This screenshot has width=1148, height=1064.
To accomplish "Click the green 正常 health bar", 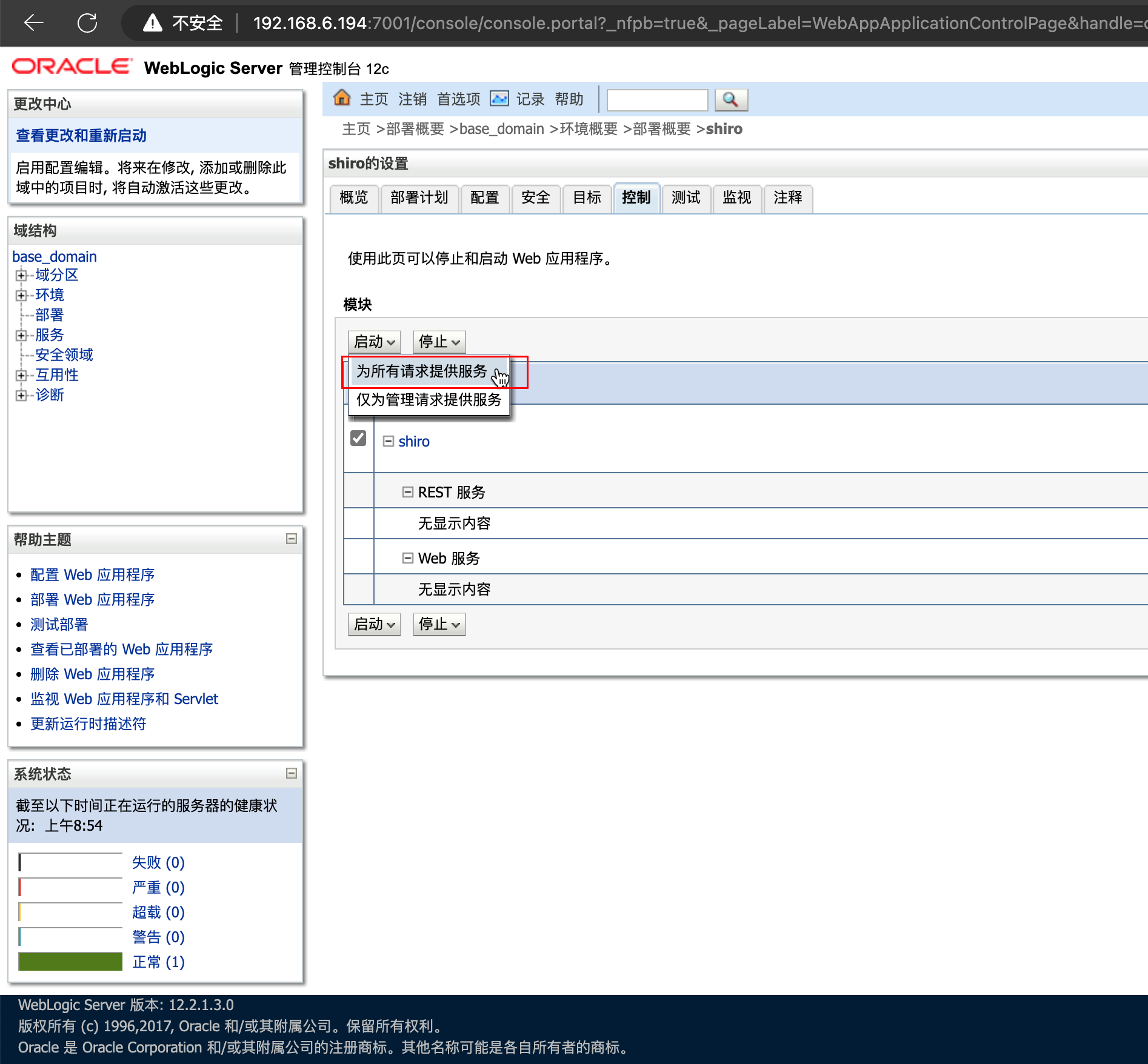I will pos(70,962).
